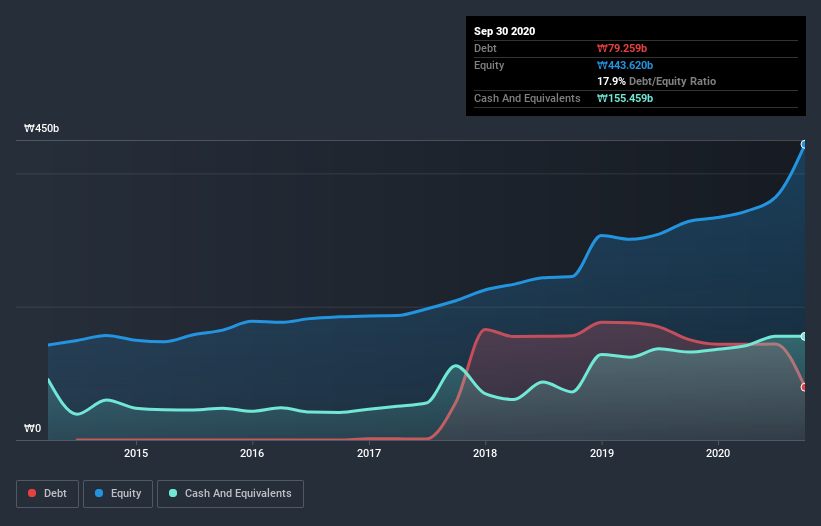Select the Equity endpoint marker on chart

pos(804,144)
